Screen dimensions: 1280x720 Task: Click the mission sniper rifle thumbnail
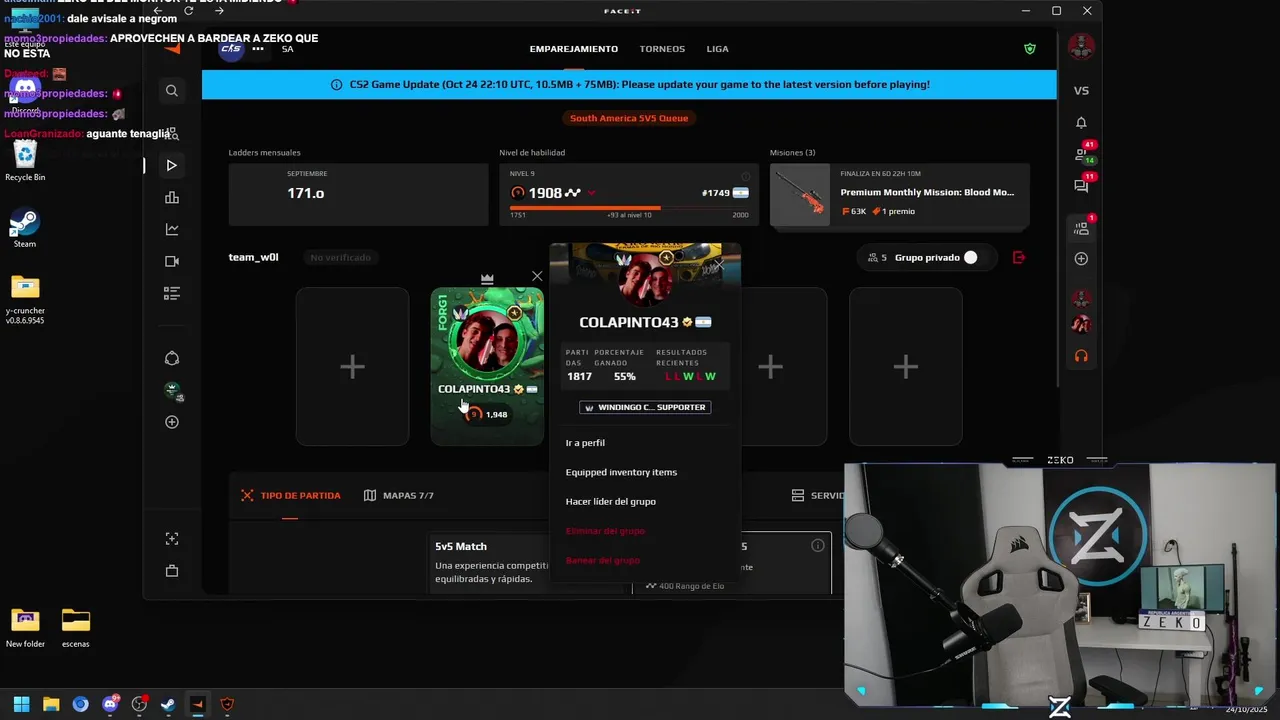tap(800, 195)
